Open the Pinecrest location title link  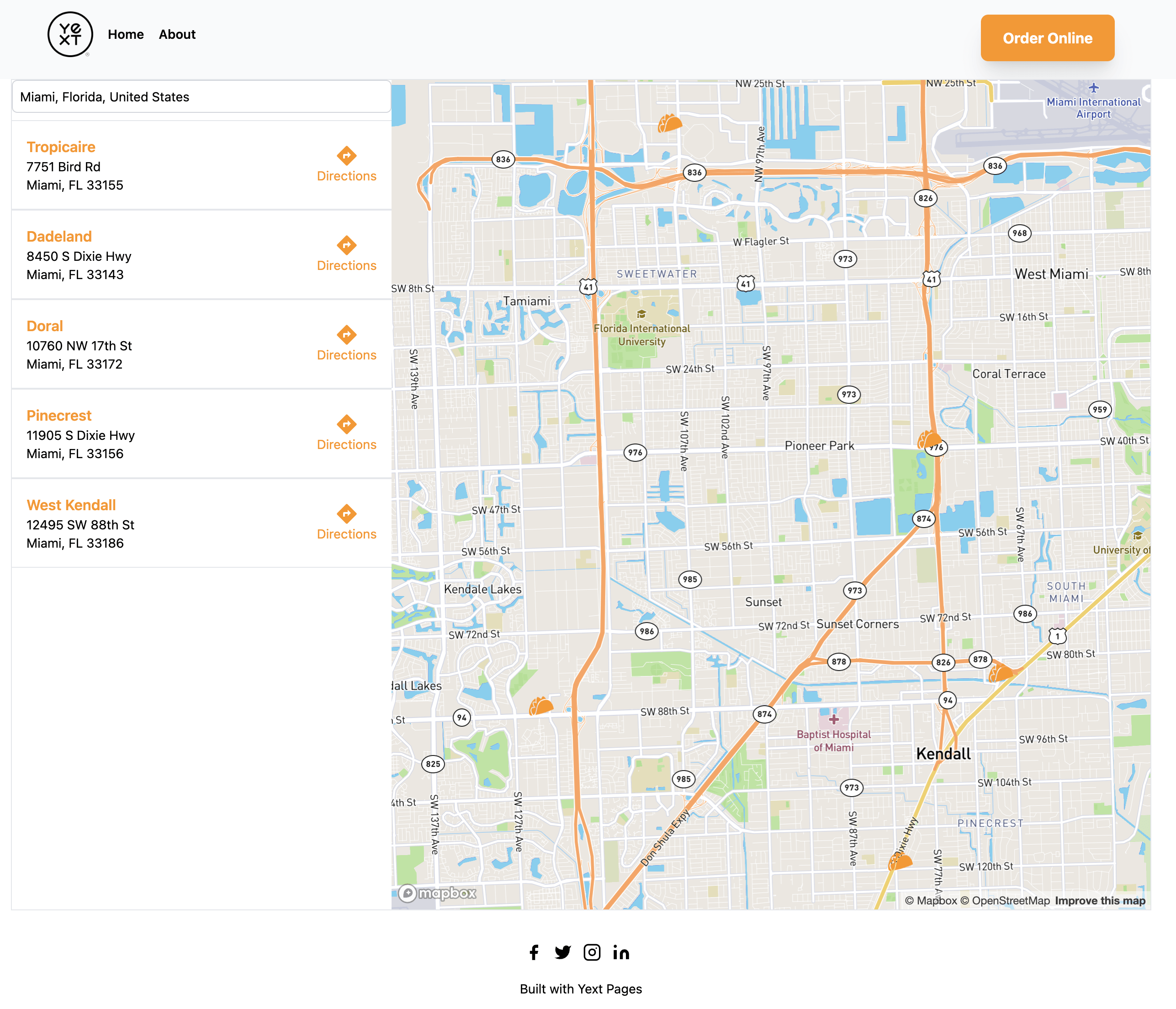click(x=59, y=415)
